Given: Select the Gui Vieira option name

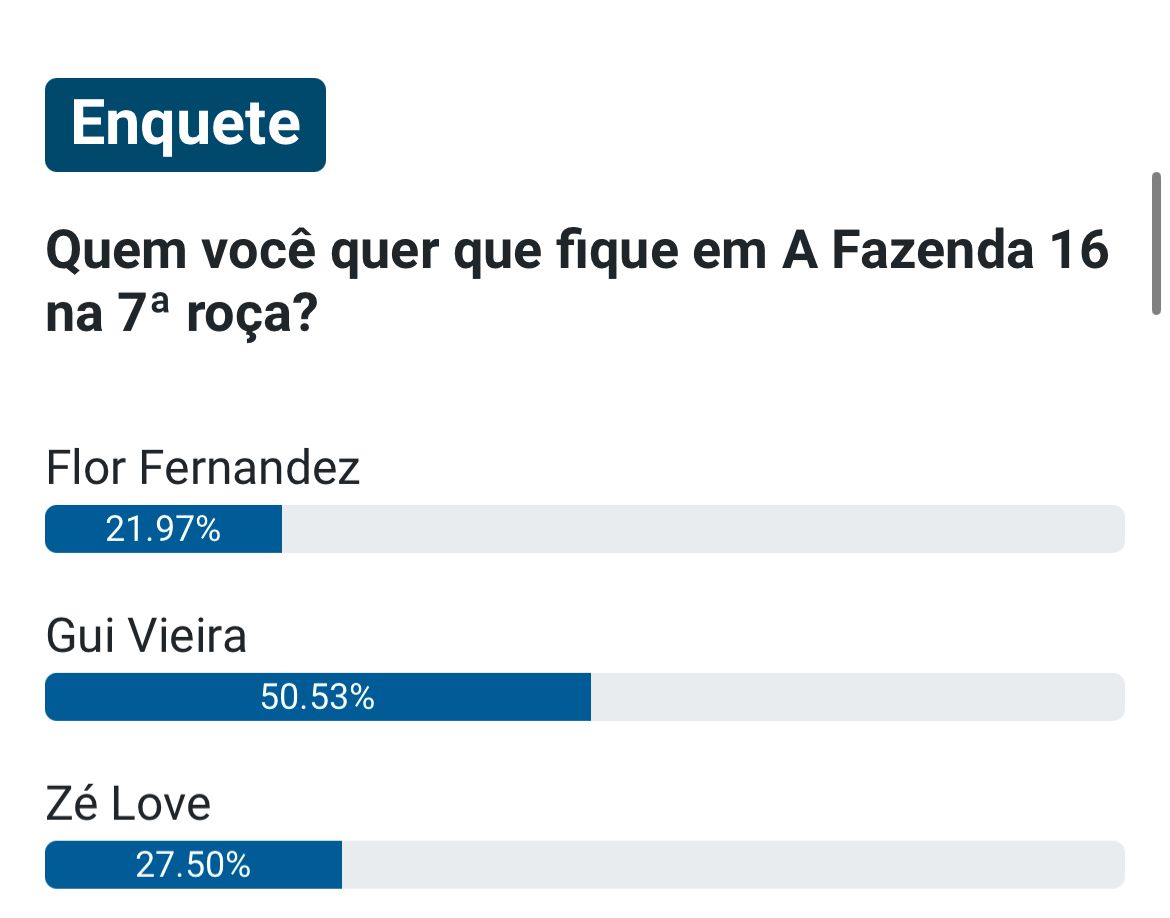Looking at the screenshot, I should [x=146, y=636].
